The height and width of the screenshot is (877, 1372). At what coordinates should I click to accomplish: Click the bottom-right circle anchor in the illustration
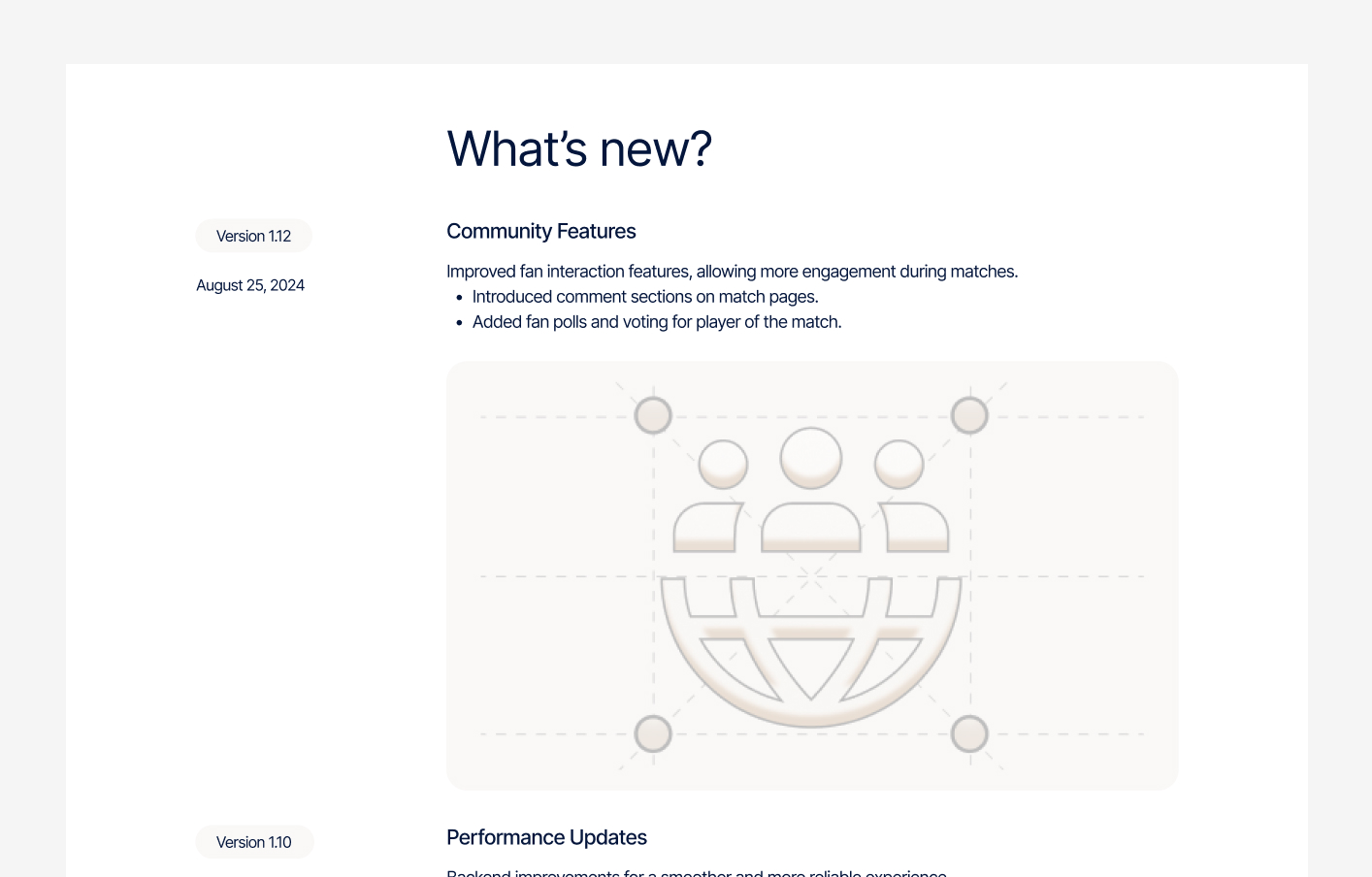[x=969, y=734]
